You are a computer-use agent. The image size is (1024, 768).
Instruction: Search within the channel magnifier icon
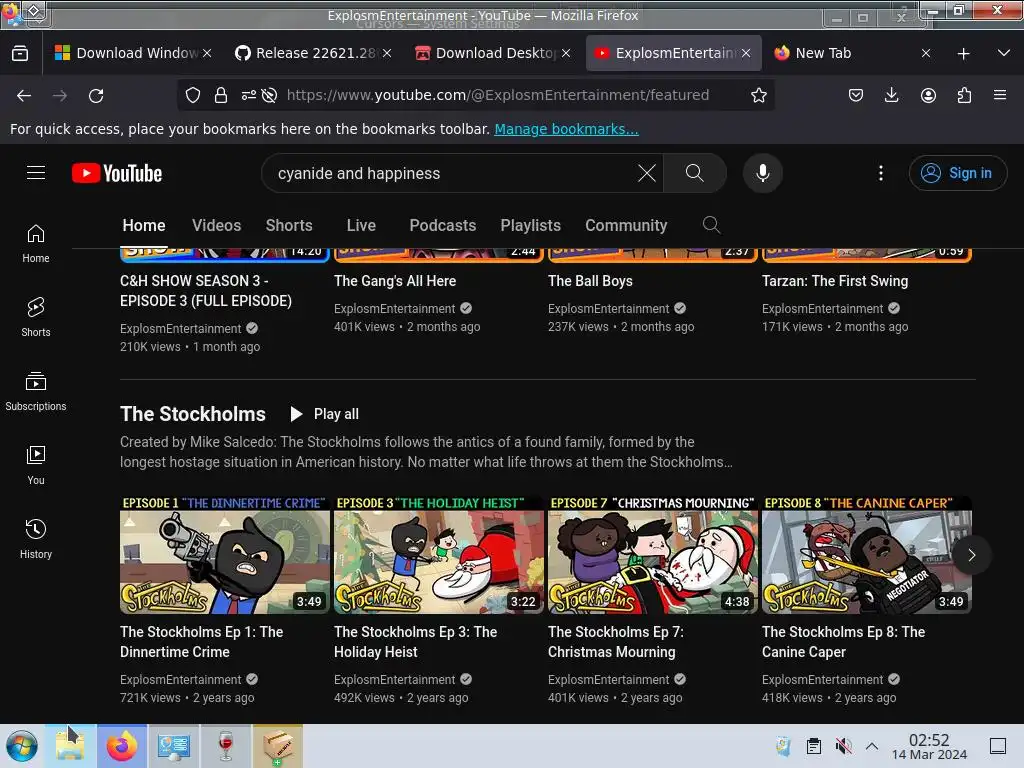click(711, 225)
